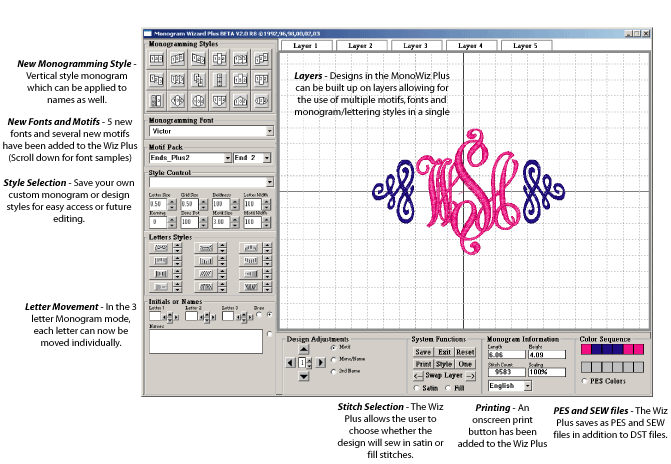Image resolution: width=671 pixels, height=464 pixels.
Task: Adjust the Kerning spinner arrows
Action: [172, 222]
